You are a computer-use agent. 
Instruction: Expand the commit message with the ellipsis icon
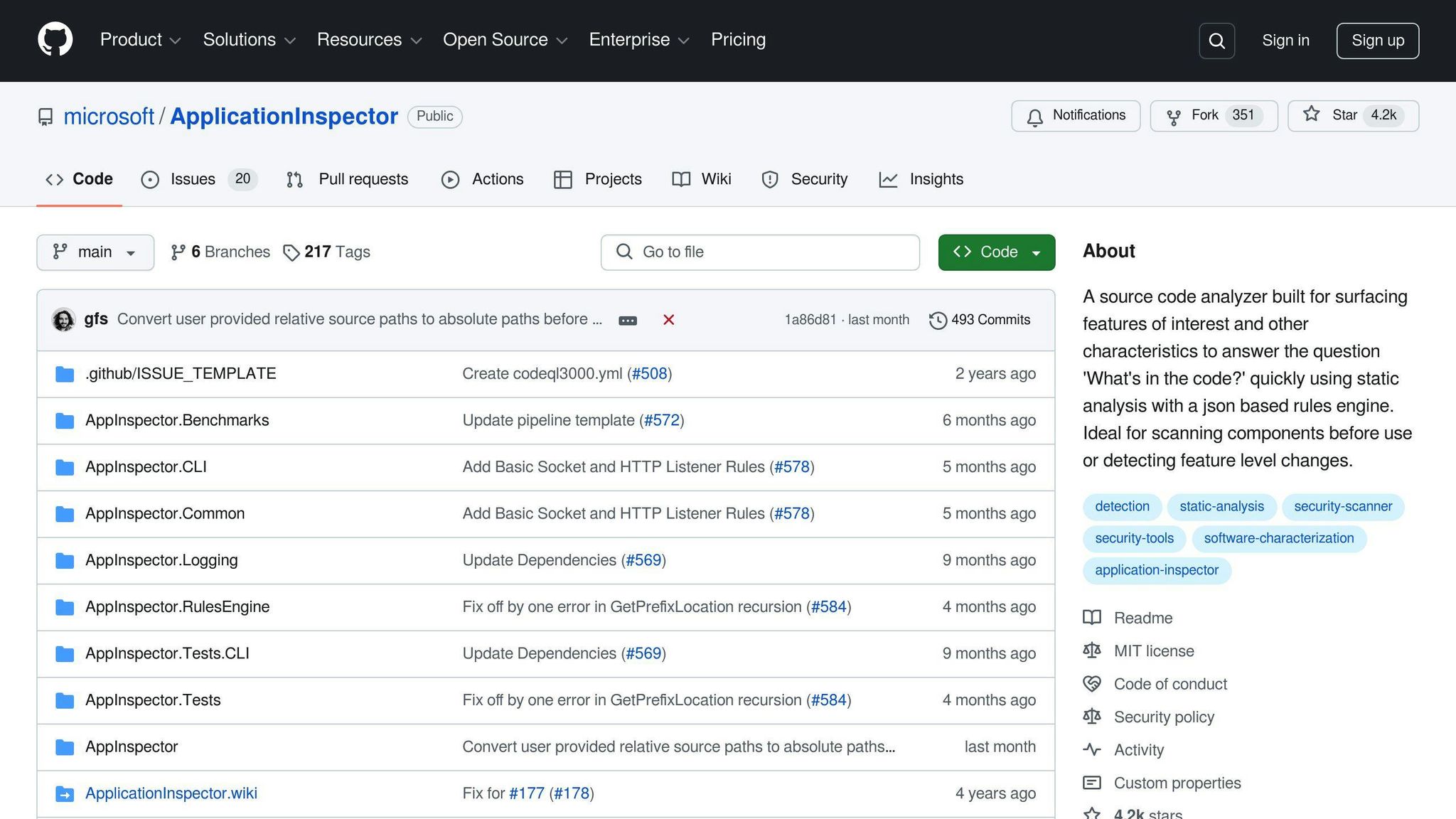click(628, 320)
